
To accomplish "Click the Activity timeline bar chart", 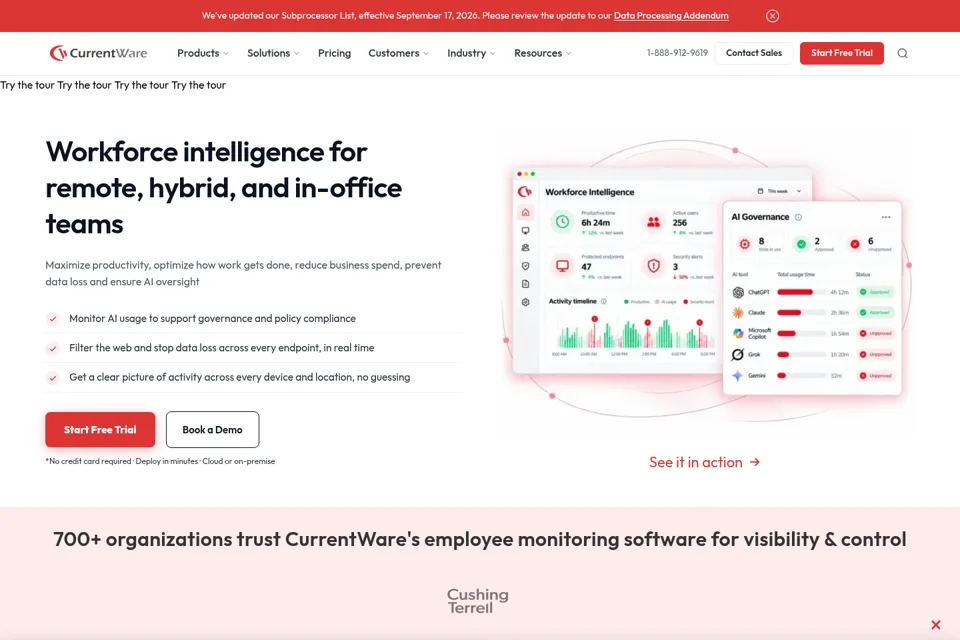I will [x=634, y=334].
